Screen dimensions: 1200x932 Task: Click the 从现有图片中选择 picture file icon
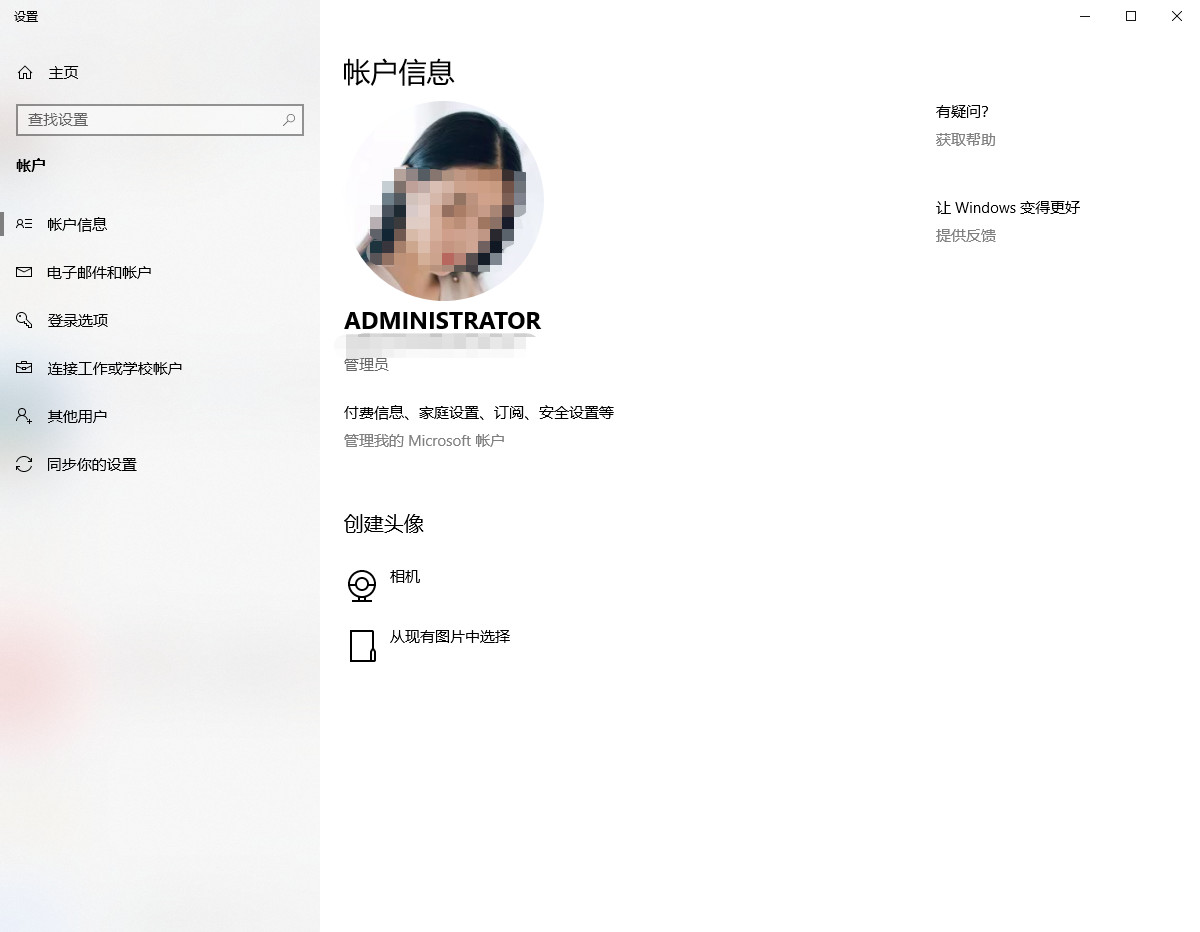click(362, 646)
